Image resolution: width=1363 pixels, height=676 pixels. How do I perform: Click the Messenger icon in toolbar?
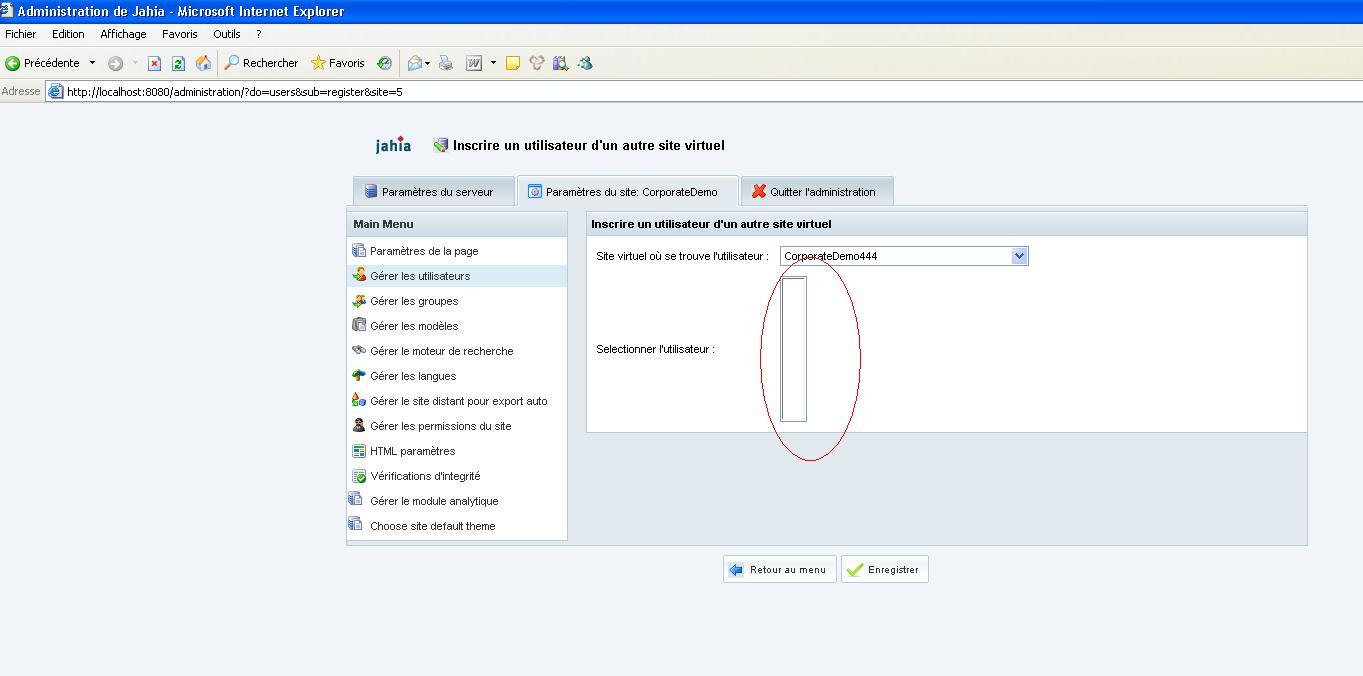585,63
